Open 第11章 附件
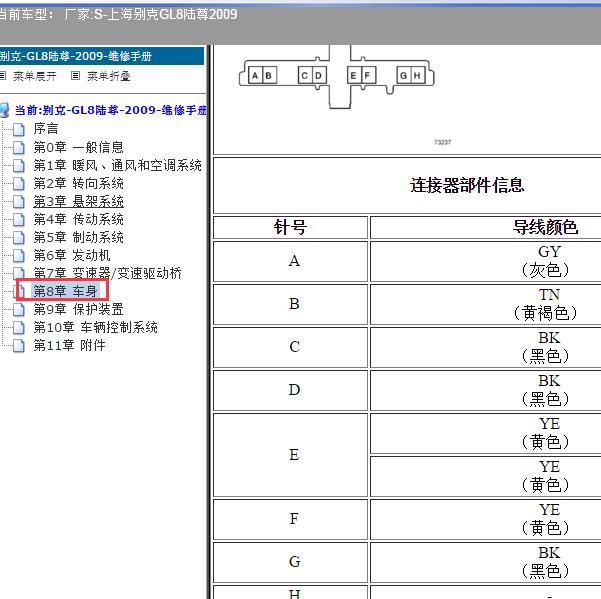This screenshot has height=599, width=601. (69, 346)
